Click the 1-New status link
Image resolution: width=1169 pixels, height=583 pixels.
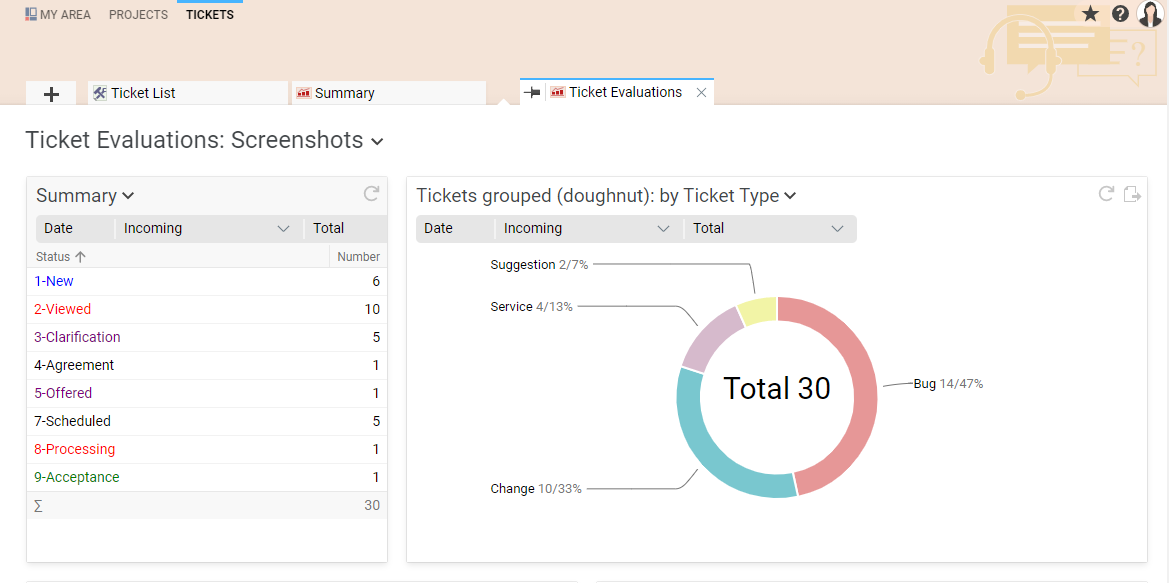point(54,281)
